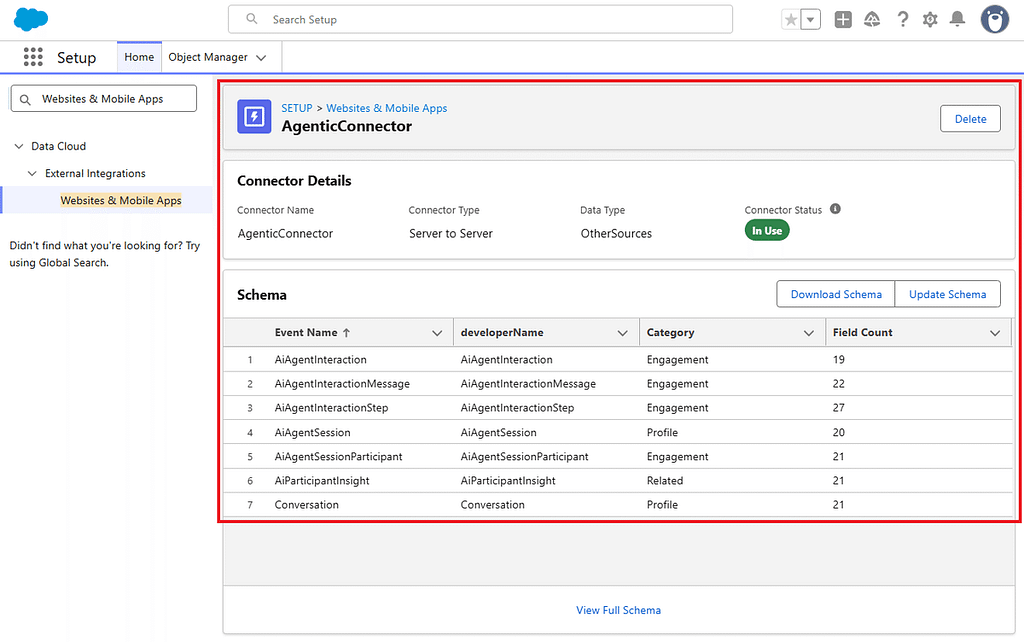Click the Websites & Mobile Apps quick find box

[104, 99]
